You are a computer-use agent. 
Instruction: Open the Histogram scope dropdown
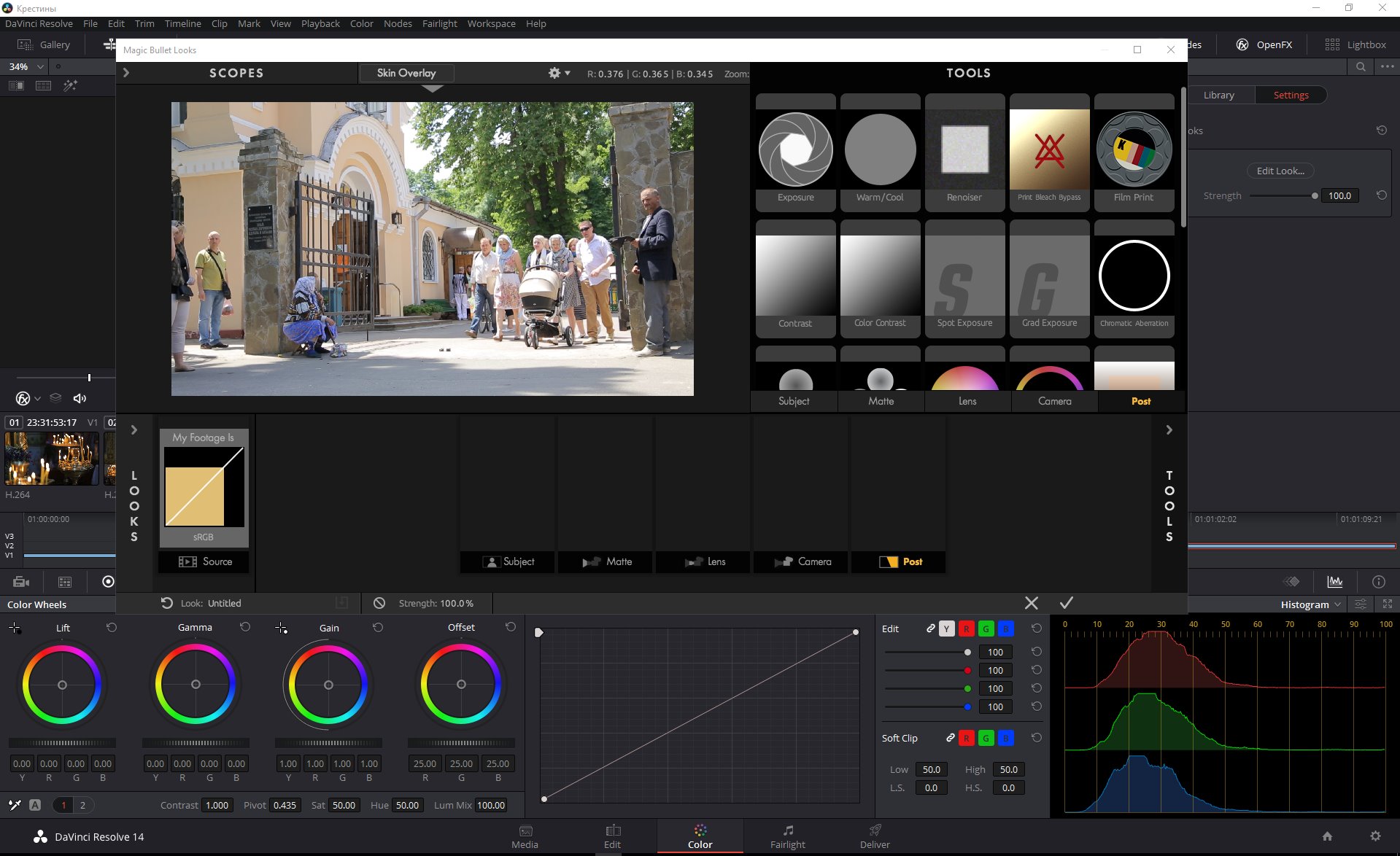(1310, 604)
